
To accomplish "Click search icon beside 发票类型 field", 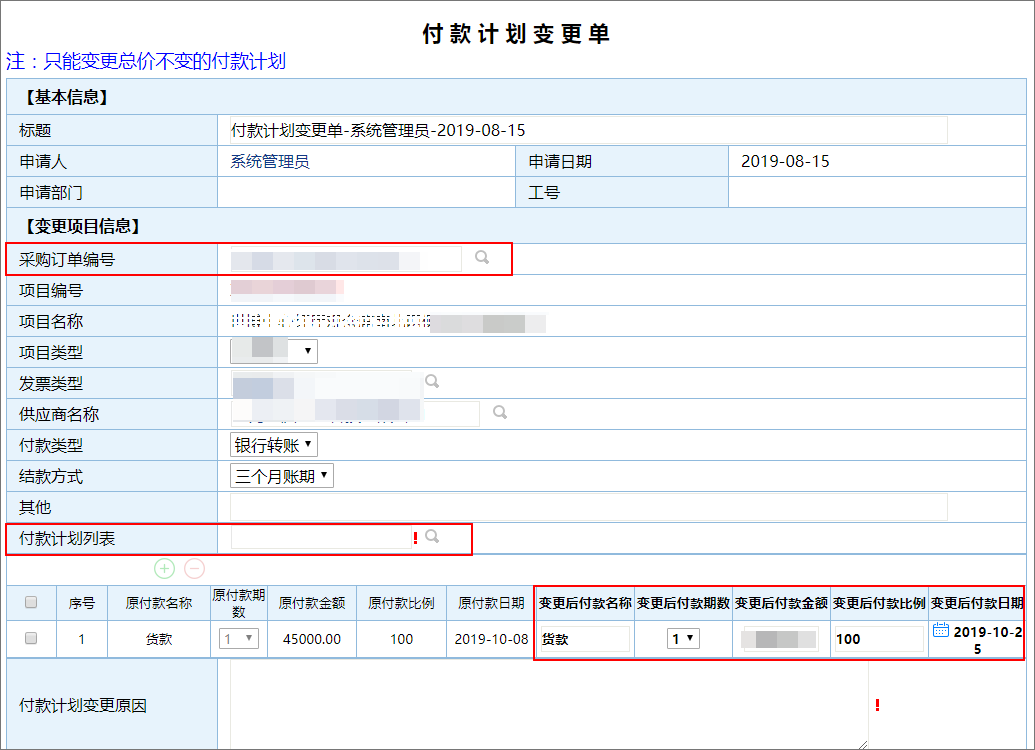I will coord(432,381).
